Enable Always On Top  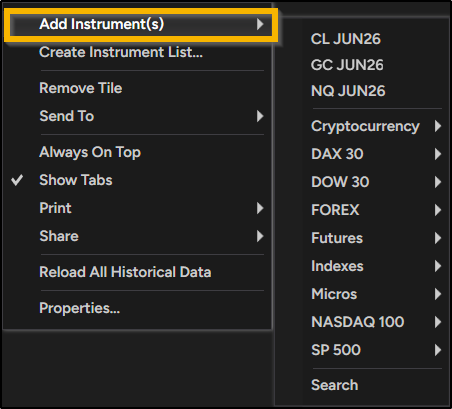(138, 152)
